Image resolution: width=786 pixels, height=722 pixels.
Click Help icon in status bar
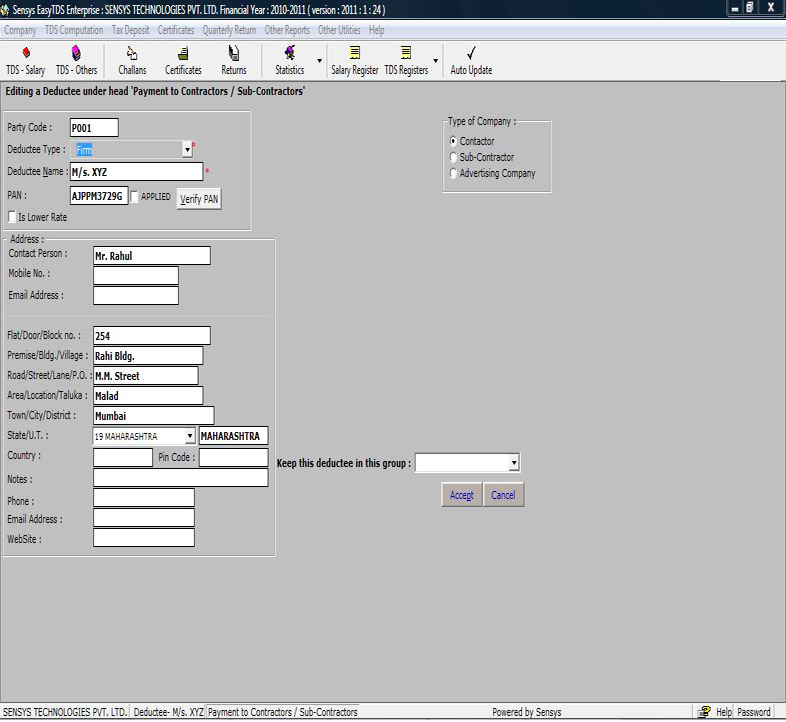tap(704, 711)
